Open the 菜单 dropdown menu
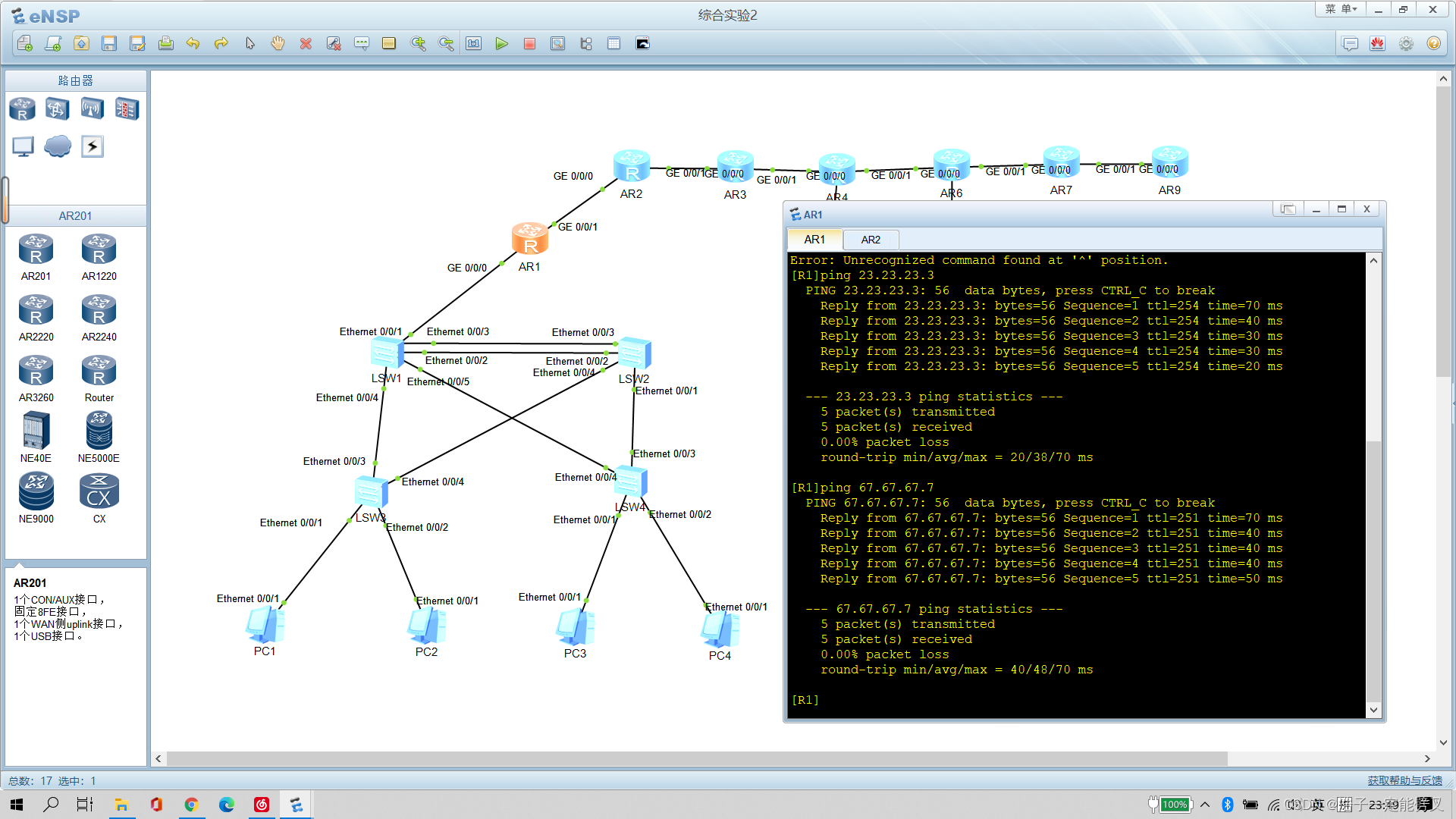The width and height of the screenshot is (1456, 819). (x=1341, y=9)
